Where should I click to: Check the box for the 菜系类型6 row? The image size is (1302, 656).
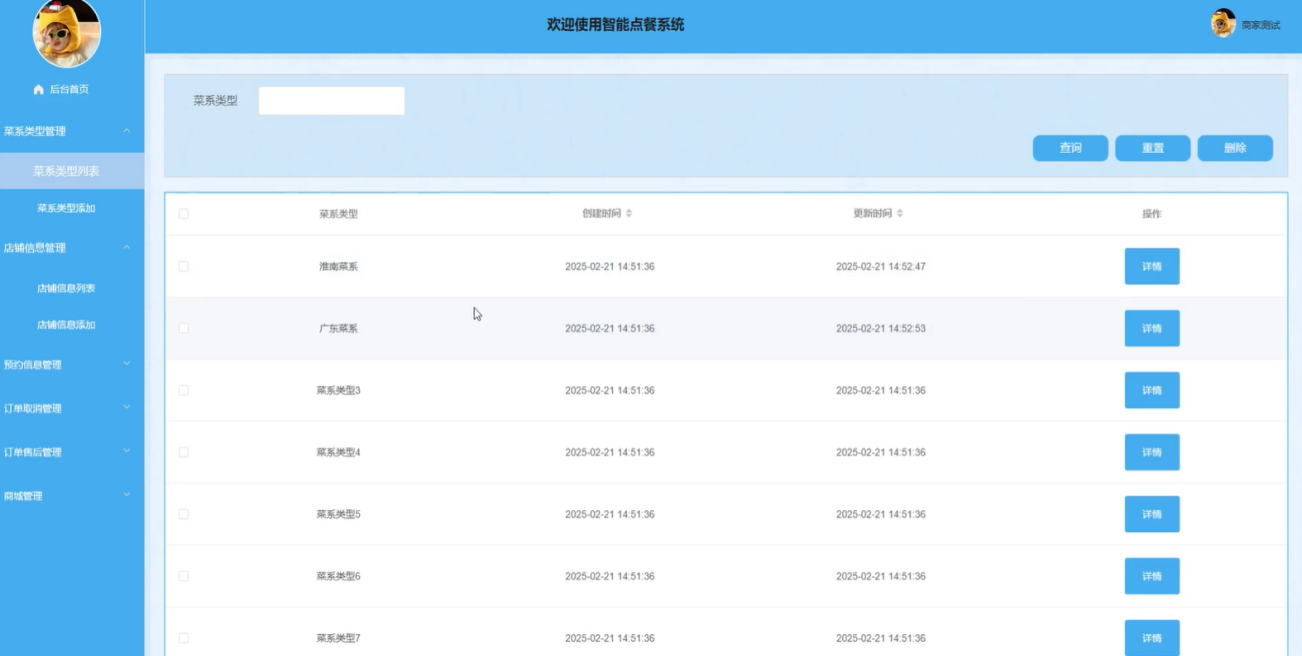pos(183,576)
